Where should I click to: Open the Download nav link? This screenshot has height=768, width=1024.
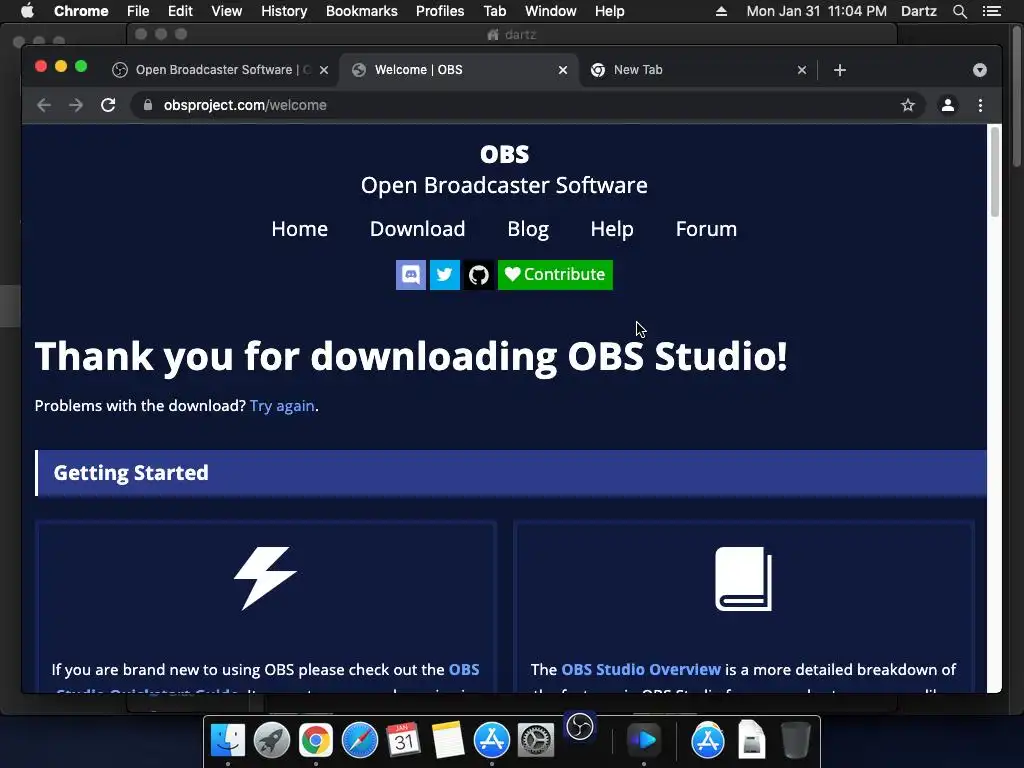[x=417, y=229]
